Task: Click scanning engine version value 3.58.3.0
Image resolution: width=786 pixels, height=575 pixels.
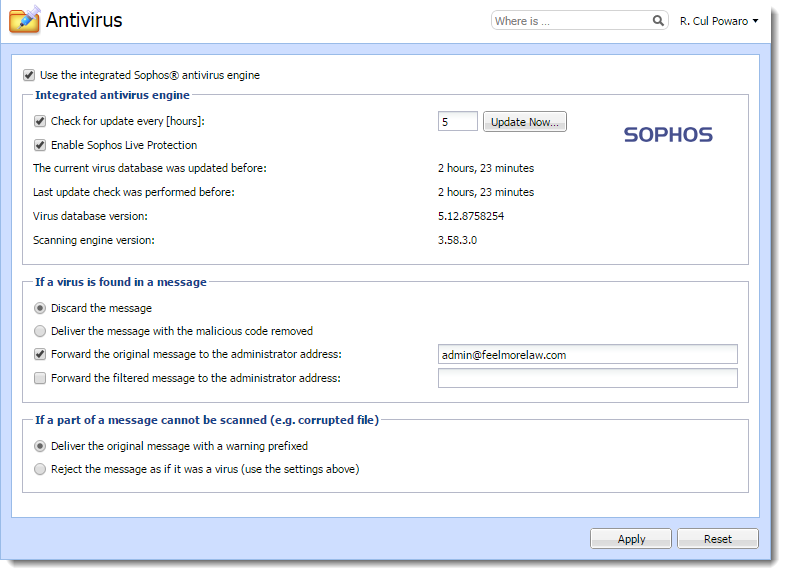Action: (x=458, y=240)
